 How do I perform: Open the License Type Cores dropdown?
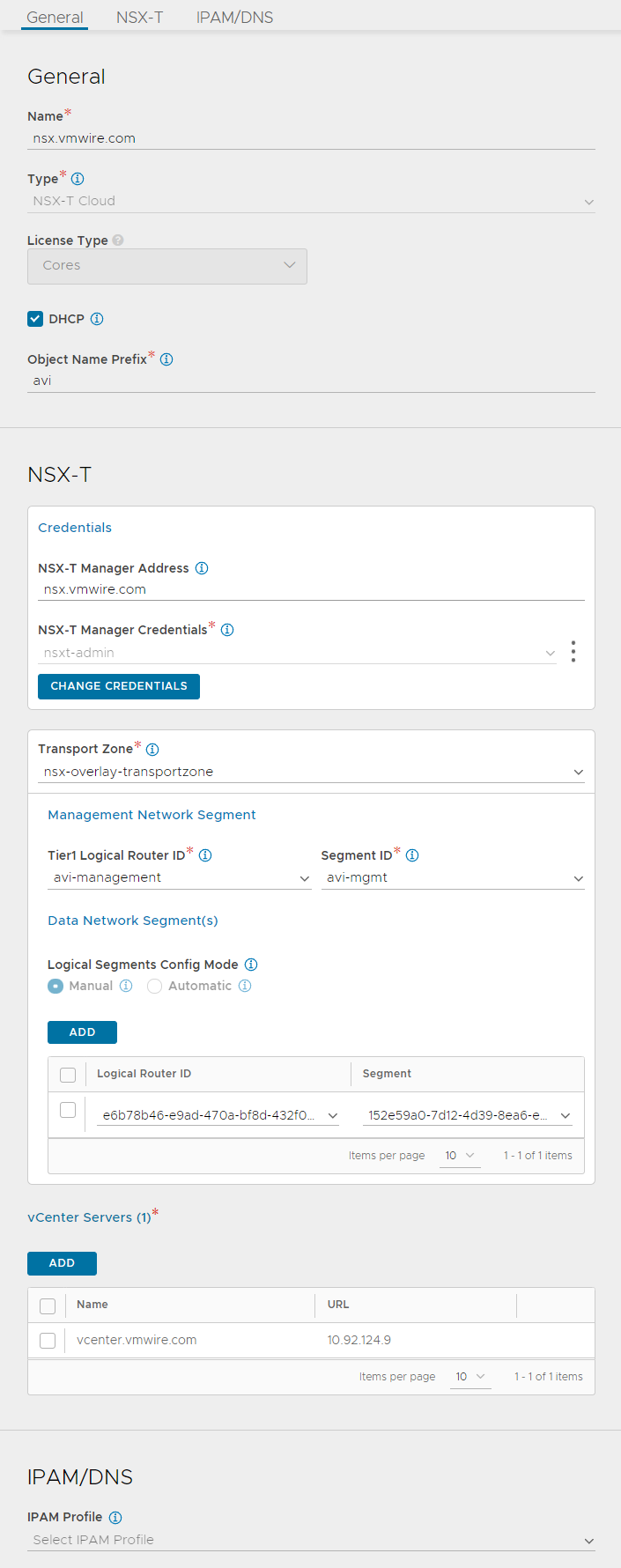coord(167,266)
